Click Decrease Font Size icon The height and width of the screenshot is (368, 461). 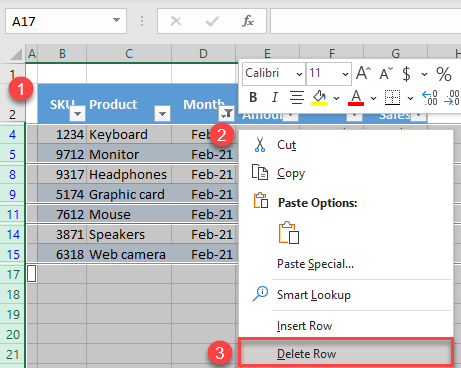point(386,73)
